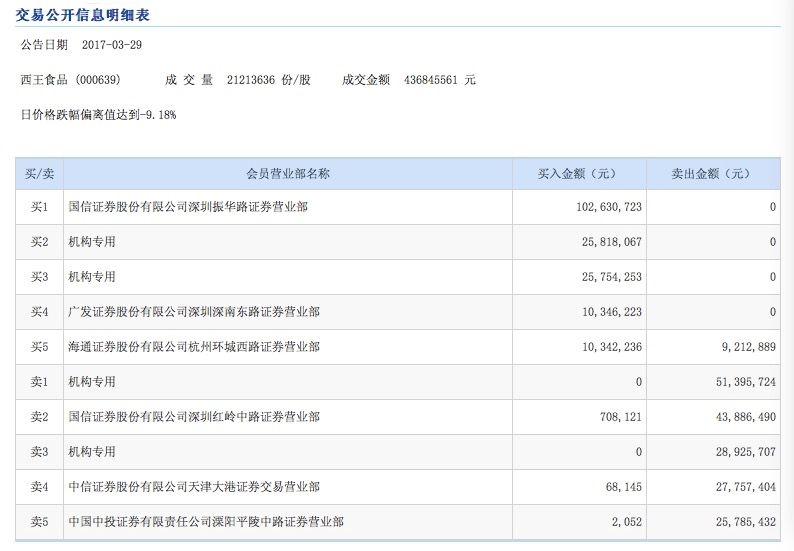The width and height of the screenshot is (794, 551).
Task: Click the buy amount 102,630,723
Action: [x=609, y=207]
